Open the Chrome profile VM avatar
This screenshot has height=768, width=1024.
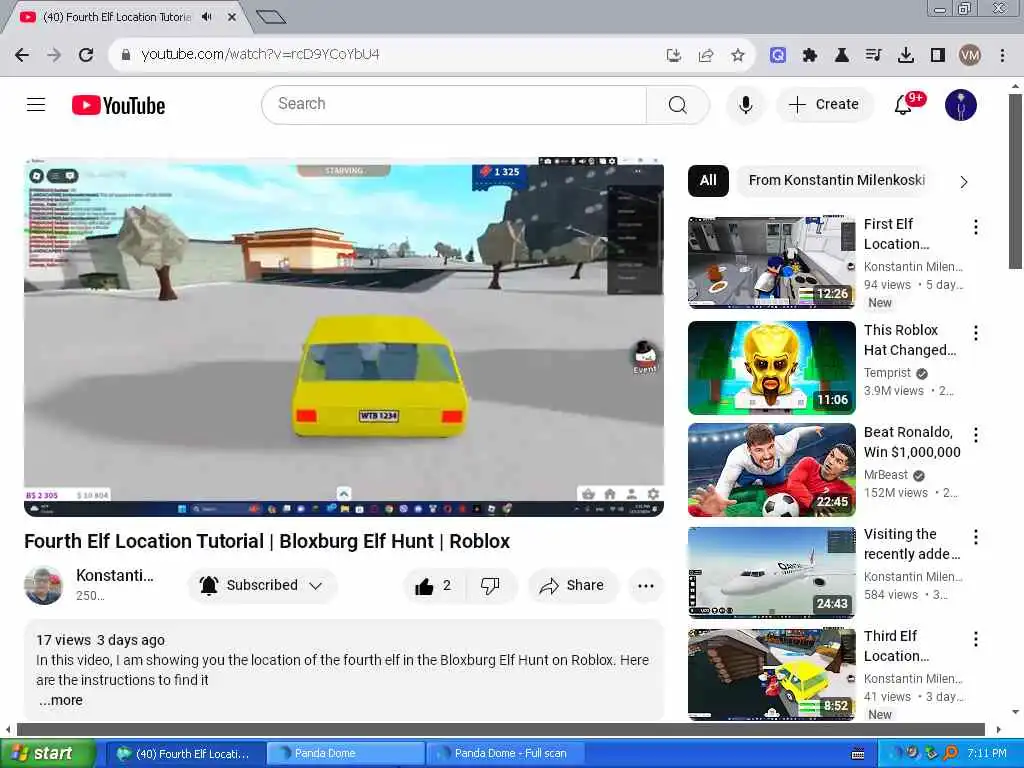click(970, 55)
